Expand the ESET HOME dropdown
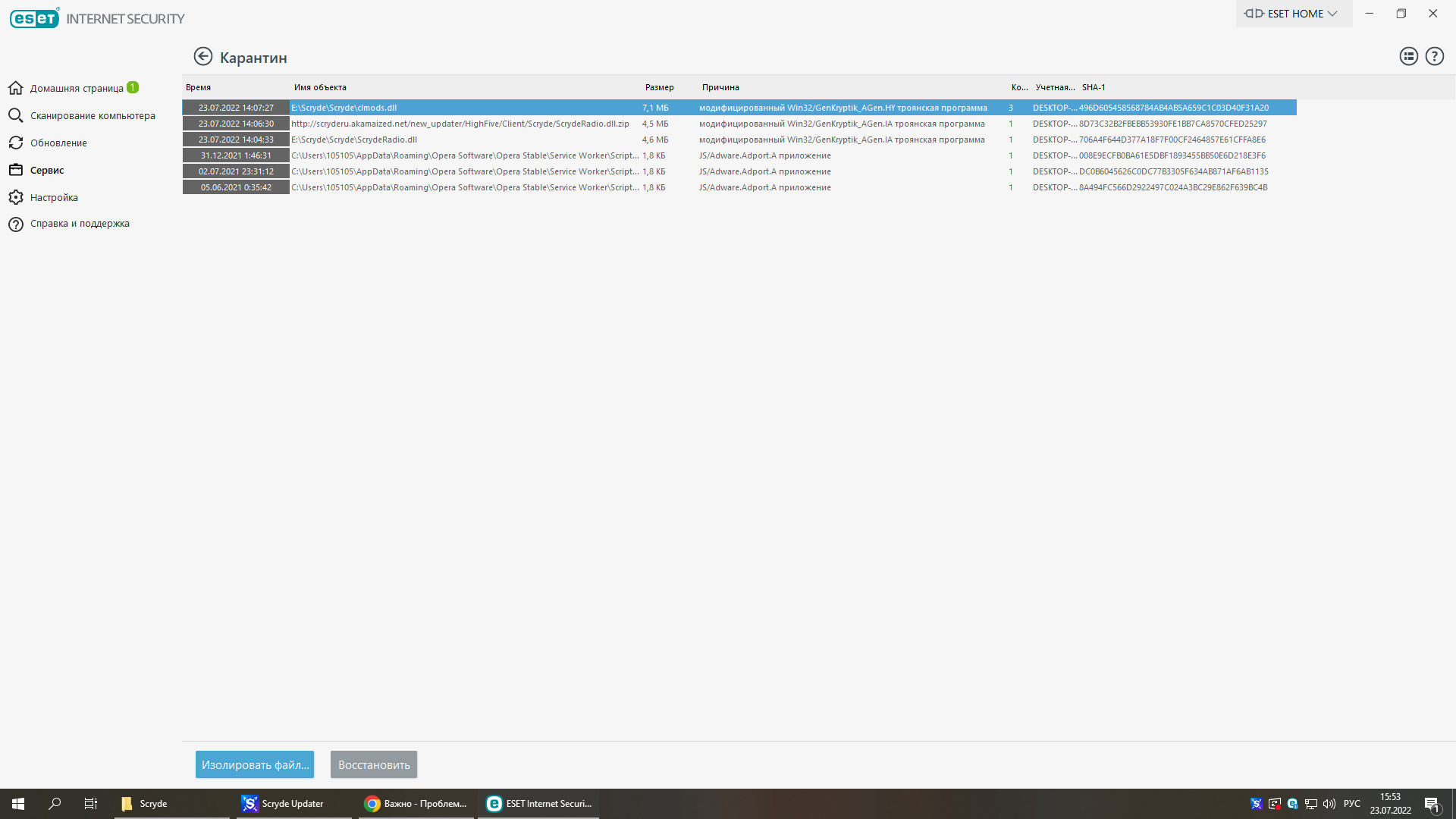Image resolution: width=1456 pixels, height=819 pixels. pos(1293,14)
